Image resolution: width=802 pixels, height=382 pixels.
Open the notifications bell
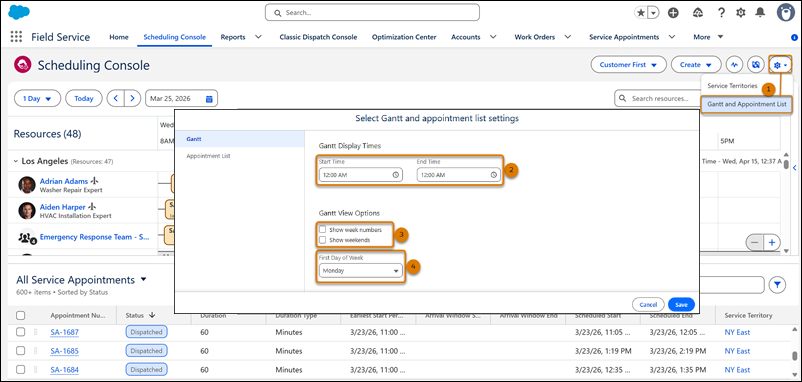click(761, 13)
